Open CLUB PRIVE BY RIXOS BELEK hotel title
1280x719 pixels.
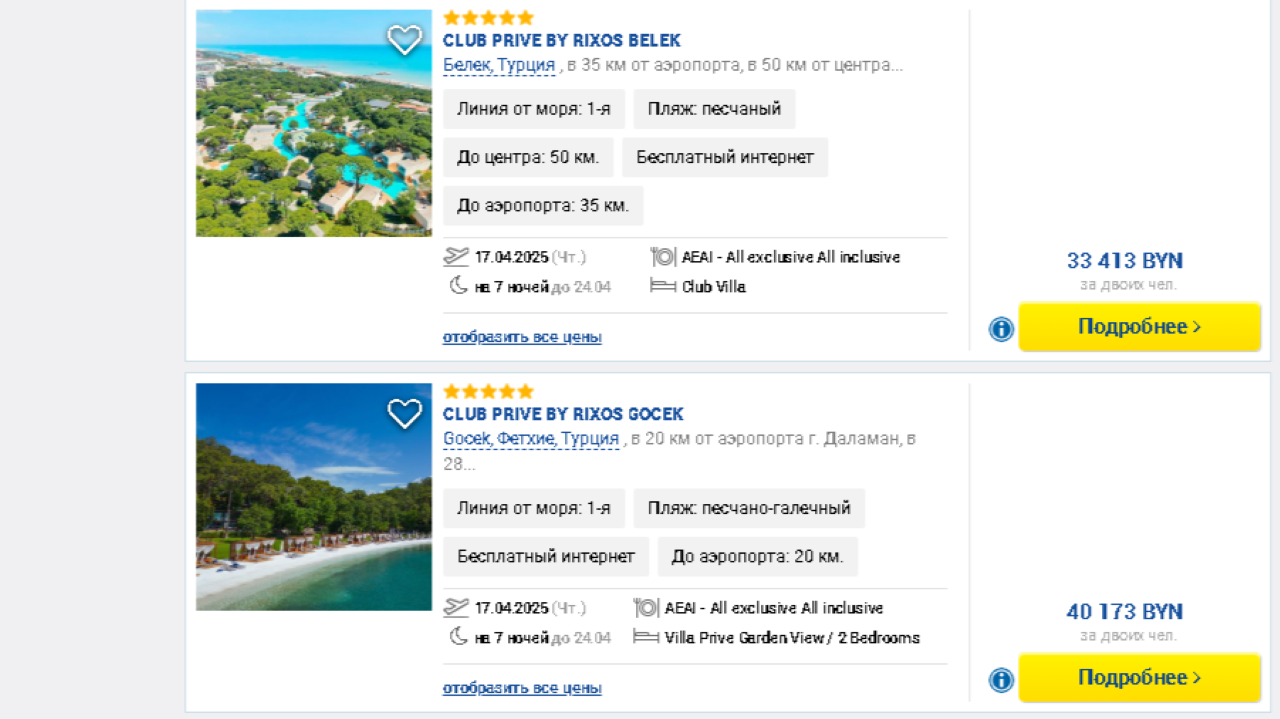pyautogui.click(x=561, y=41)
